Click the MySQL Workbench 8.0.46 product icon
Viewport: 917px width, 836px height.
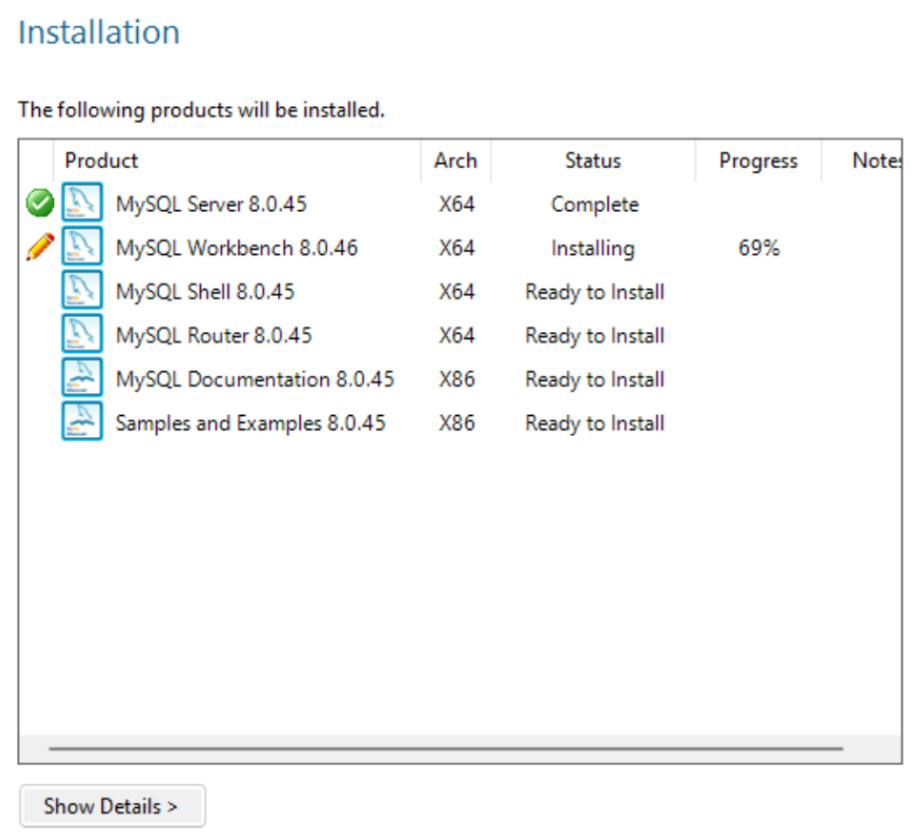click(82, 248)
